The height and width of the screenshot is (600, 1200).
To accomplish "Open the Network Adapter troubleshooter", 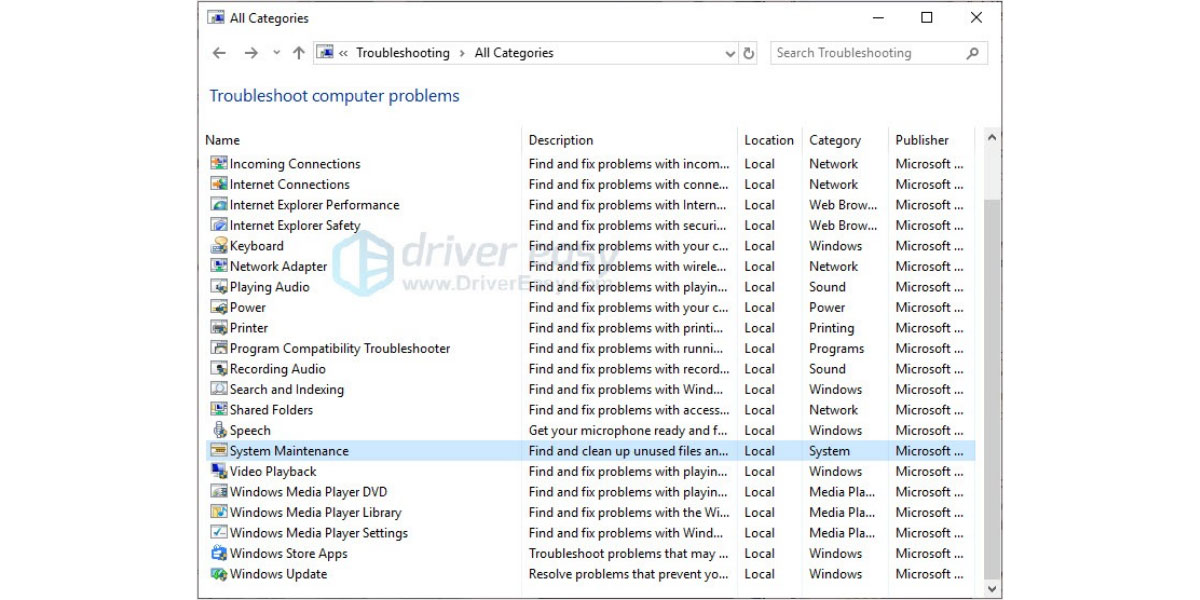I will (x=279, y=266).
